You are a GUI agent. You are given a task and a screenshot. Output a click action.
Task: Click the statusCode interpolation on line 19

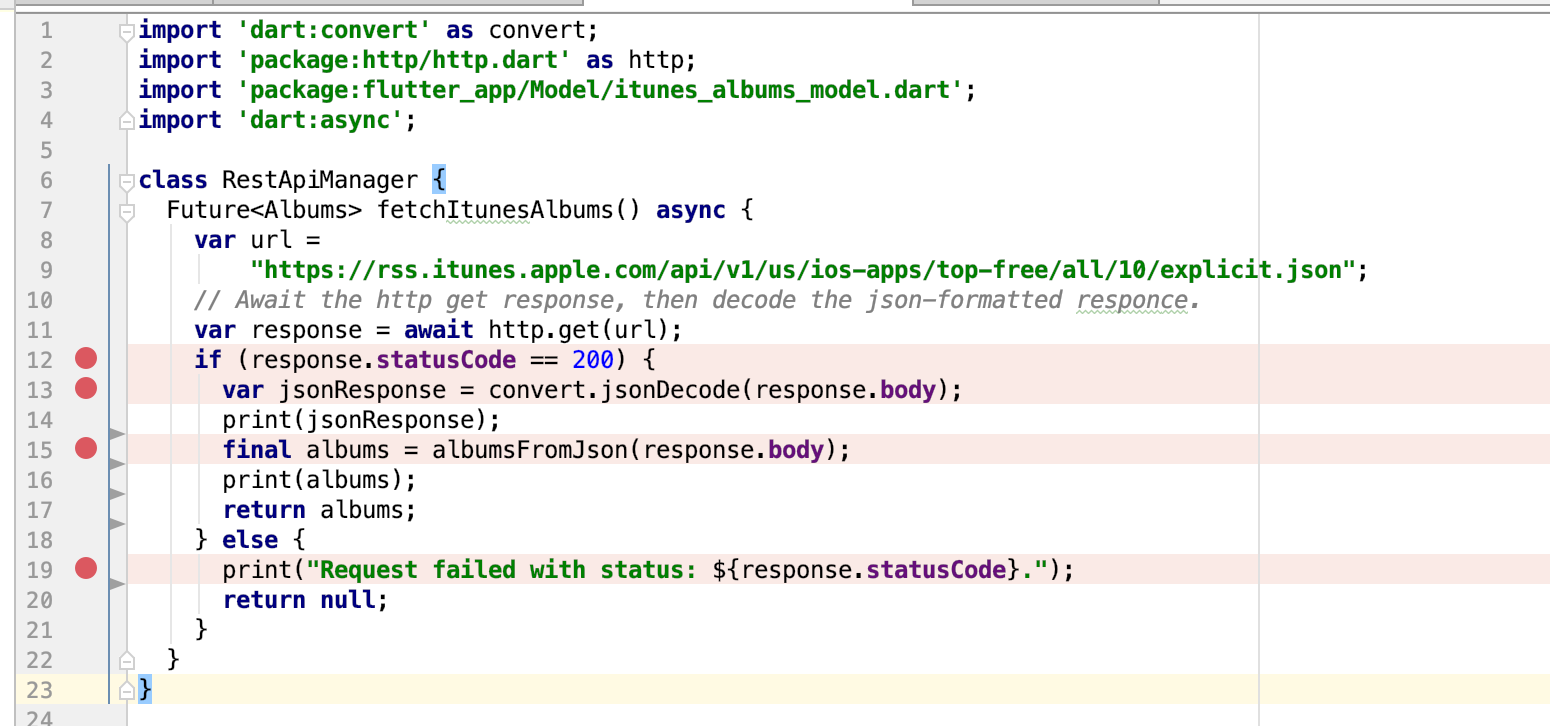coord(868,570)
